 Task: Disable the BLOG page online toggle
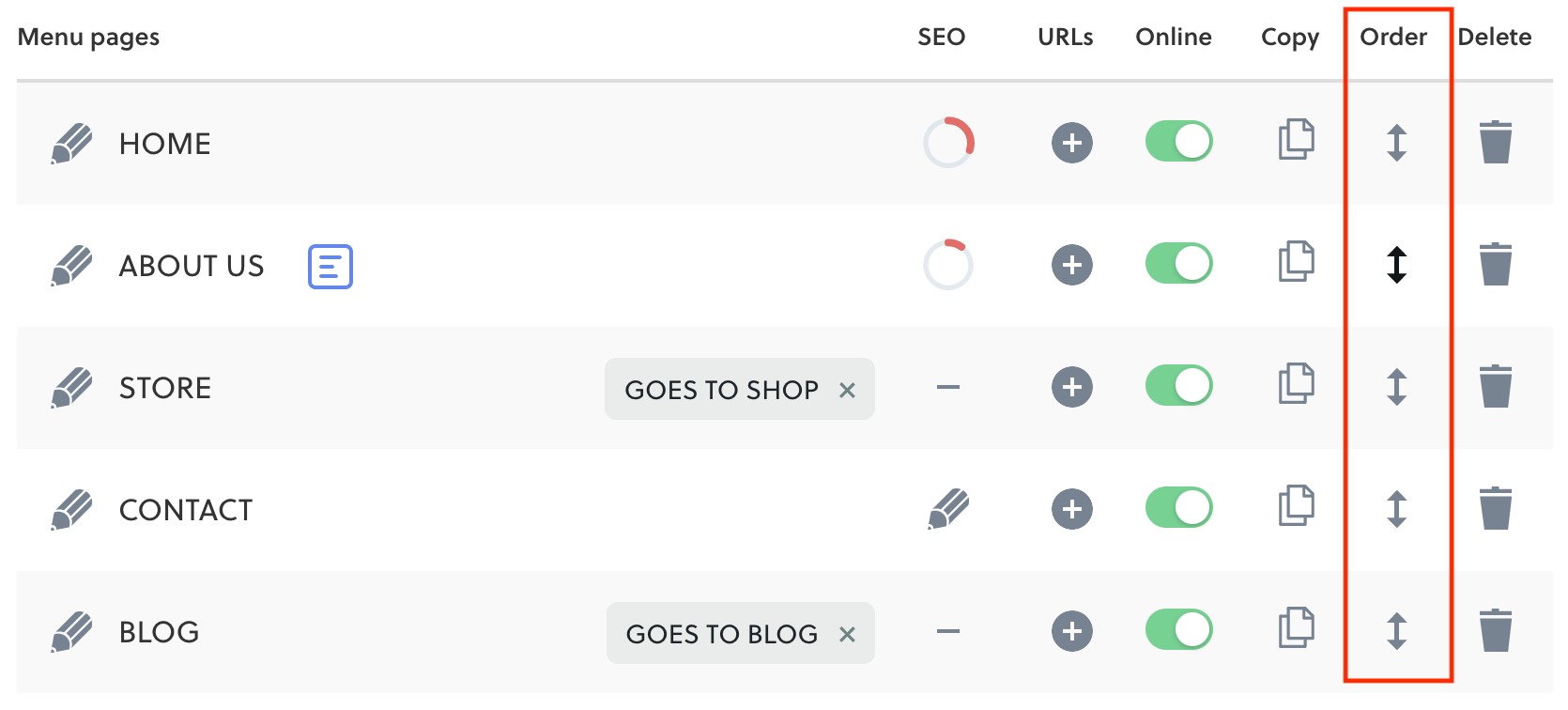click(1178, 630)
